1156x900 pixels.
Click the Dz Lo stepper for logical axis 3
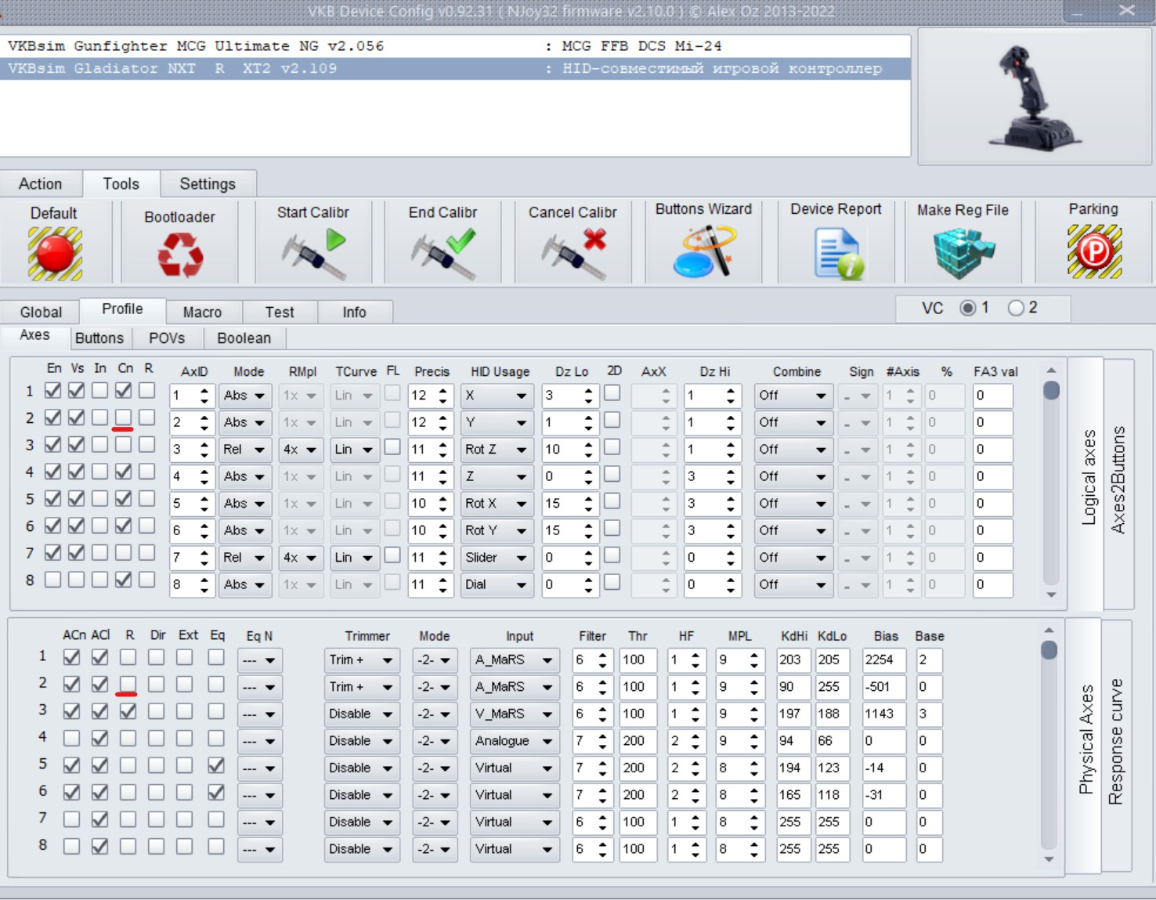tap(588, 450)
